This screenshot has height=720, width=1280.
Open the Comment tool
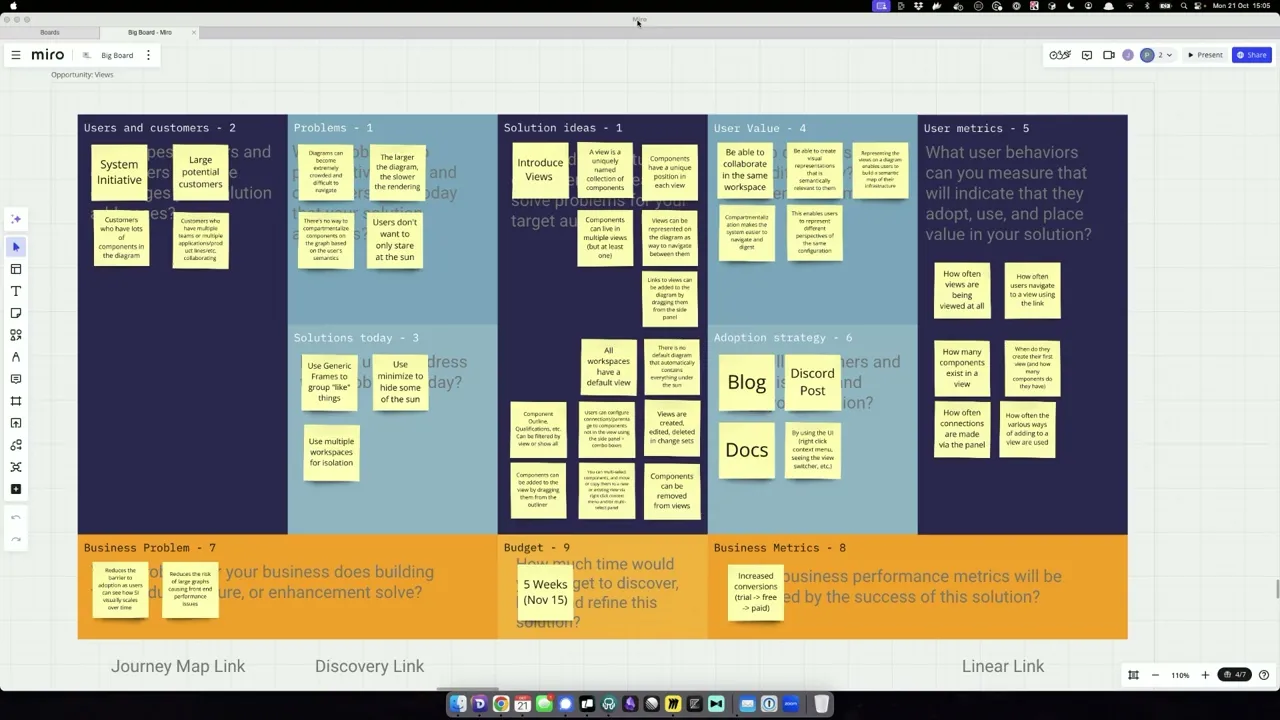pyautogui.click(x=16, y=379)
